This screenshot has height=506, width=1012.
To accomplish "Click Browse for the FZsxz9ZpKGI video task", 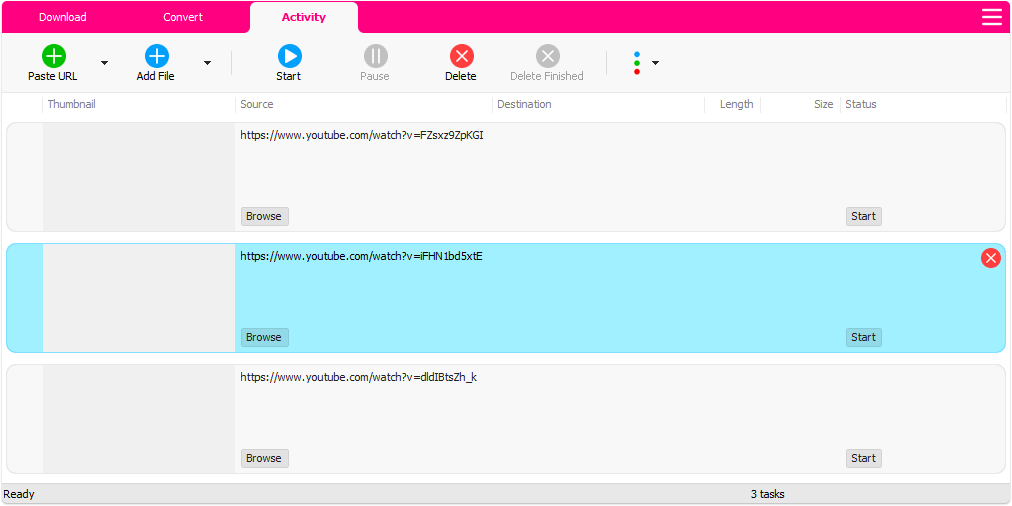I will click(x=264, y=216).
